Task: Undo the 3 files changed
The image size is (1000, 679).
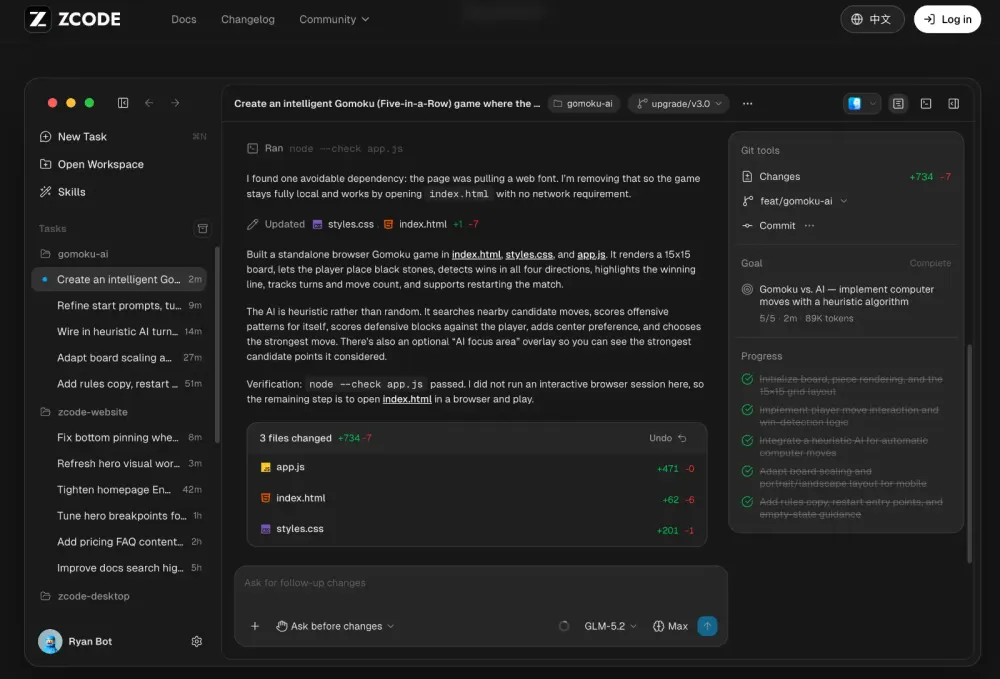Action: tap(668, 438)
